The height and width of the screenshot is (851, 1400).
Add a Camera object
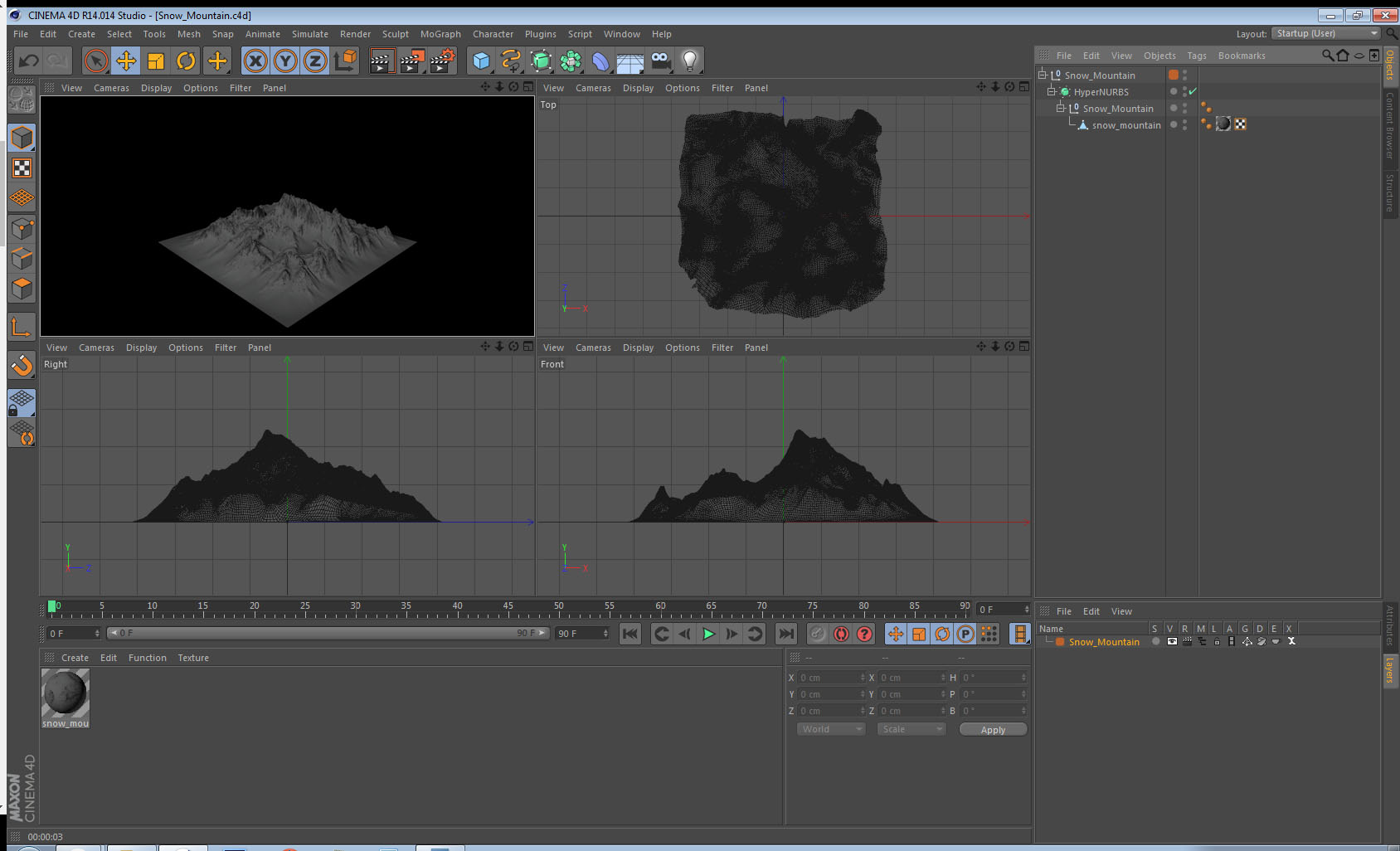coord(660,61)
